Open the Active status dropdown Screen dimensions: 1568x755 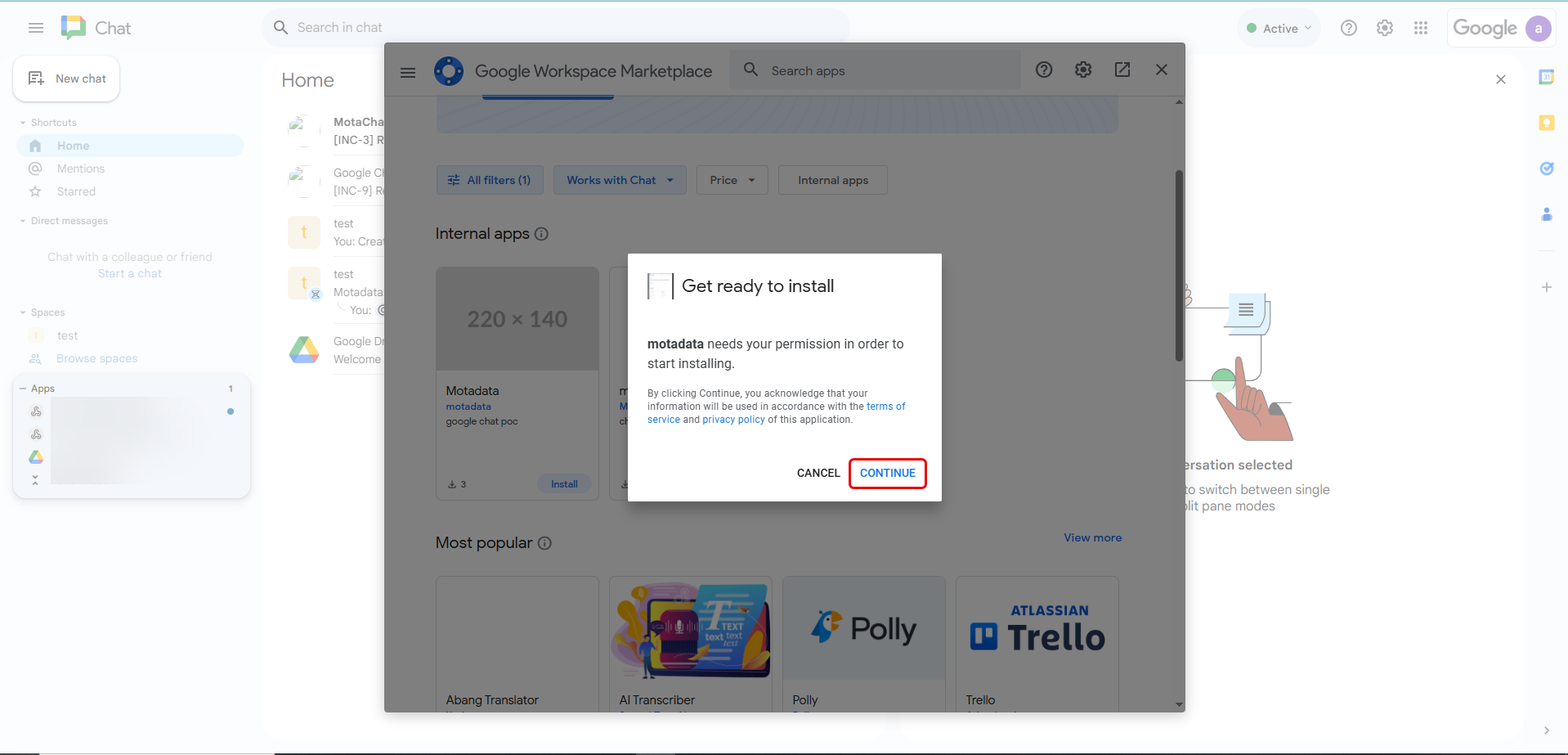1278,27
